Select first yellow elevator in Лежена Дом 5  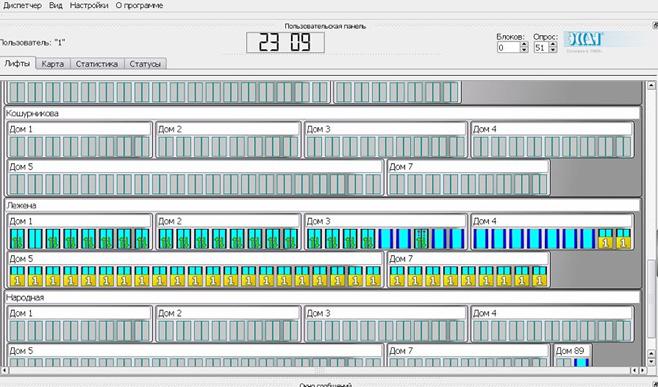coord(17,276)
